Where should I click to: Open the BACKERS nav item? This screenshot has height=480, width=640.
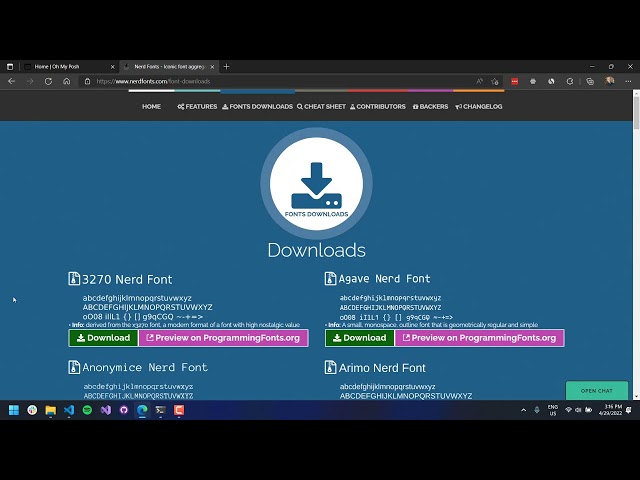pyautogui.click(x=430, y=107)
